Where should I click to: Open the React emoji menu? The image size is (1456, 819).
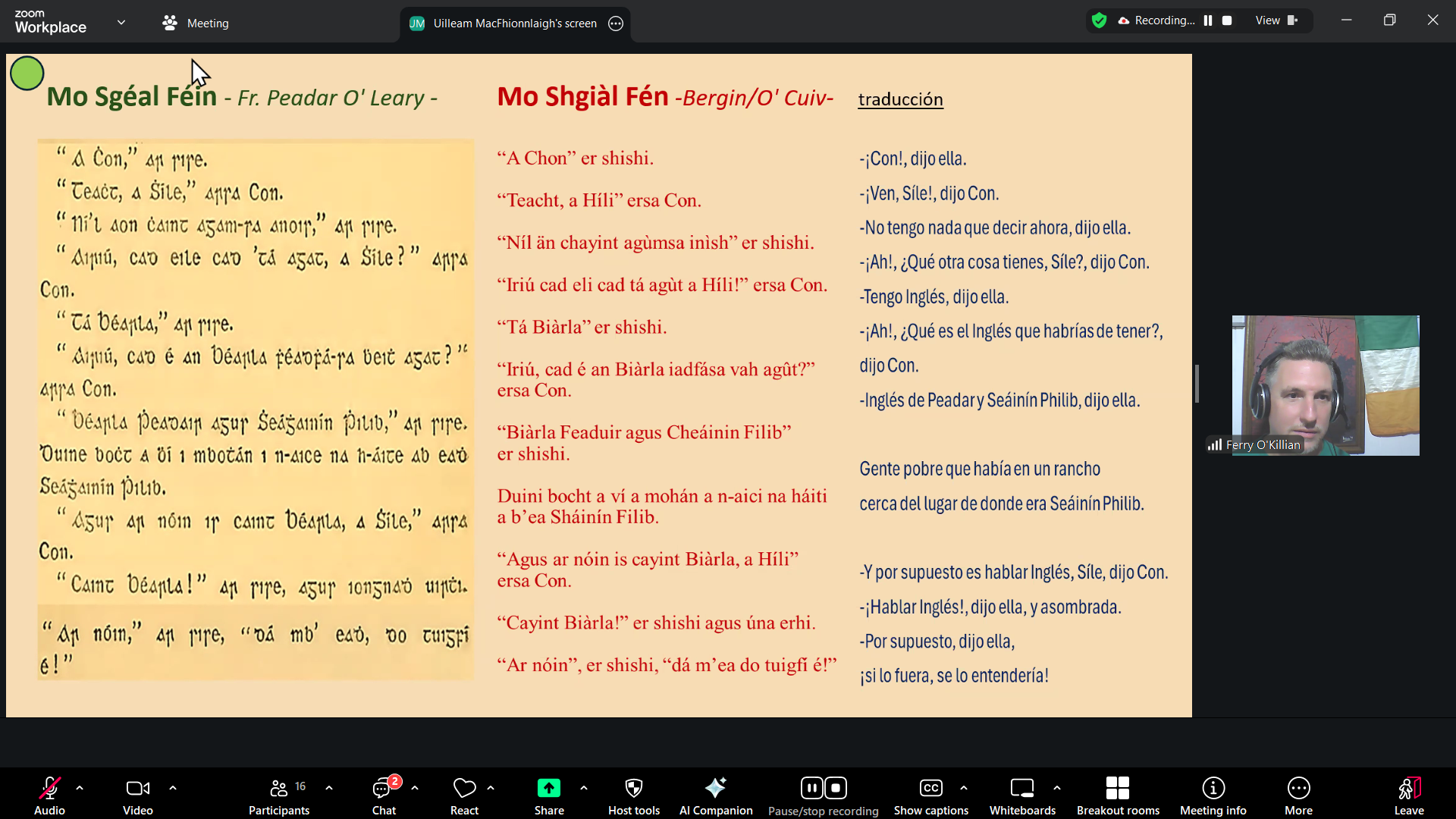coord(464,789)
